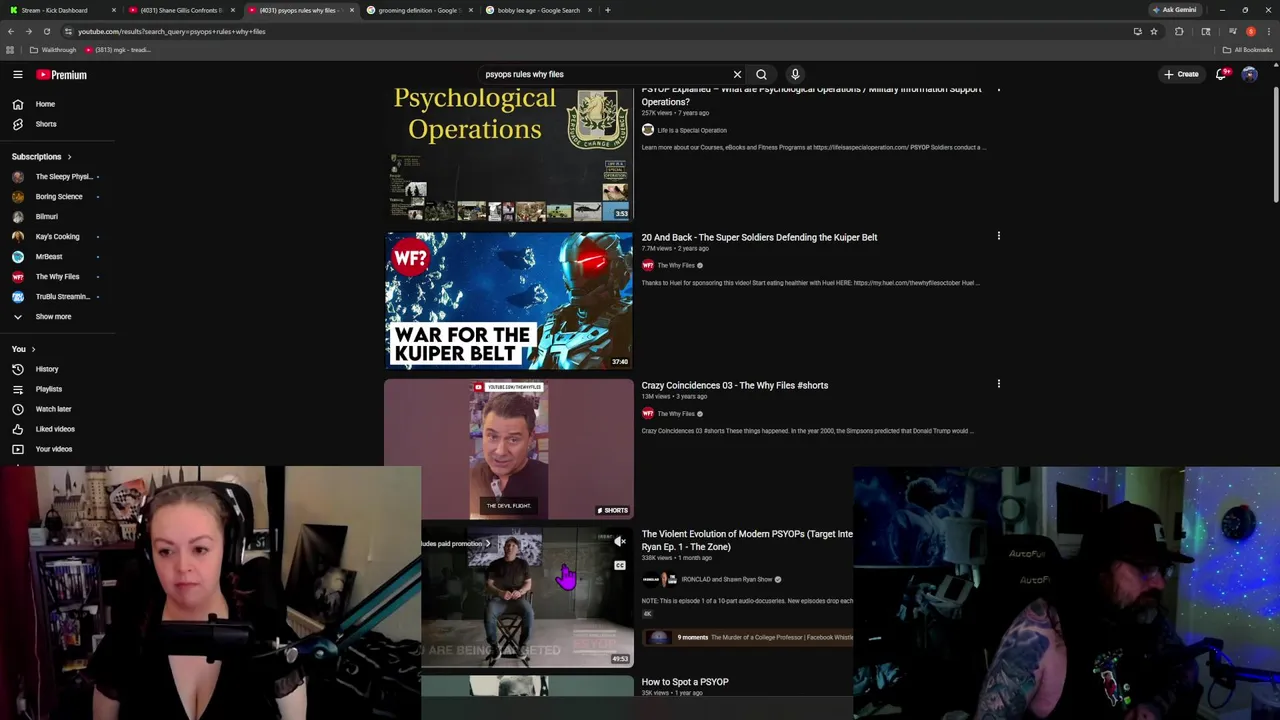The width and height of the screenshot is (1280, 720).
Task: Click the Chrome profile avatar icon
Action: click(1251, 31)
